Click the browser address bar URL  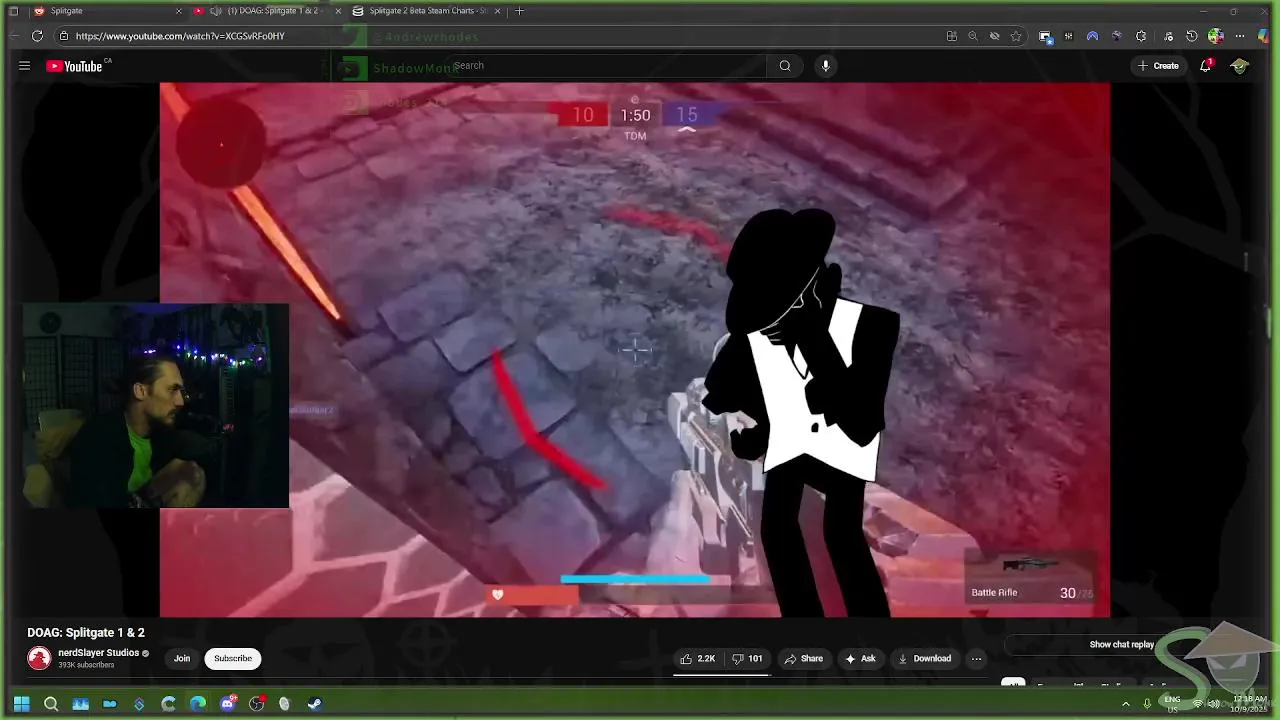[x=180, y=36]
